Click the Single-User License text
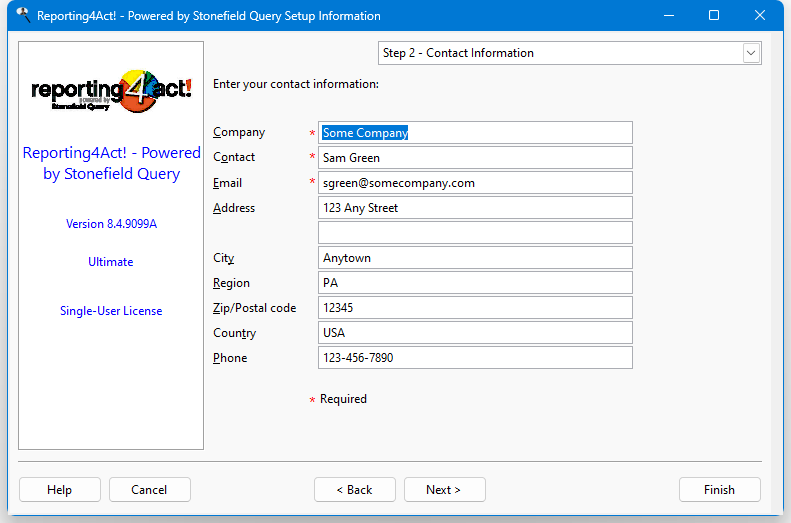The width and height of the screenshot is (791, 523). point(111,311)
